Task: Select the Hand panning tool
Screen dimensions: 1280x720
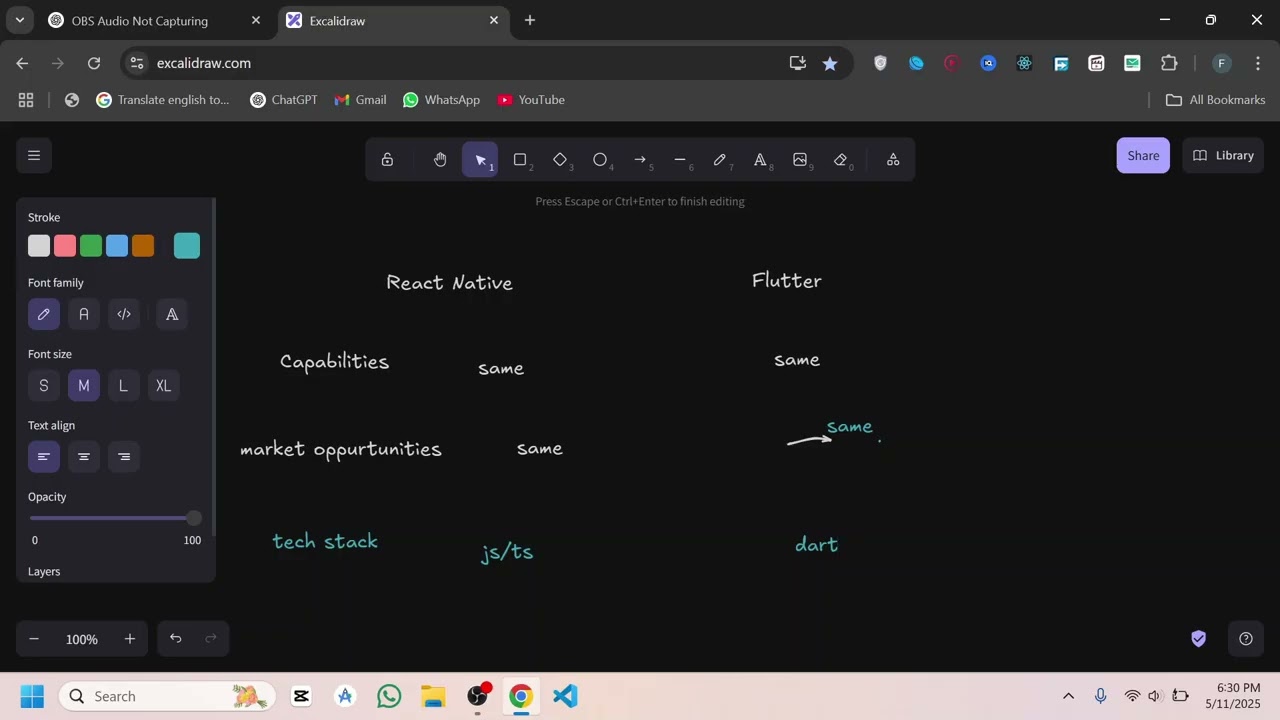Action: click(440, 160)
